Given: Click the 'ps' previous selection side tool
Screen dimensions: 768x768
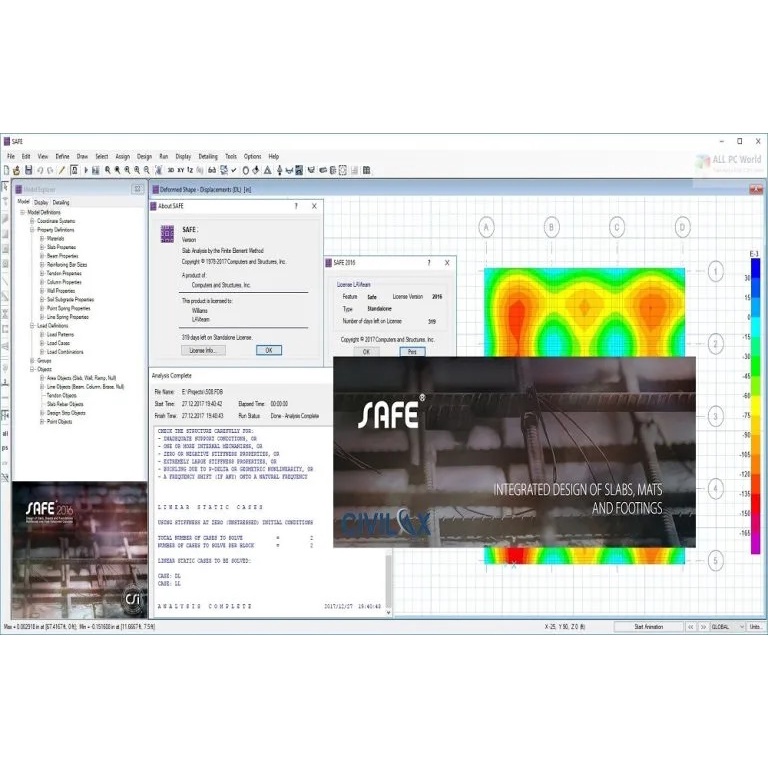Looking at the screenshot, I should coord(5,448).
